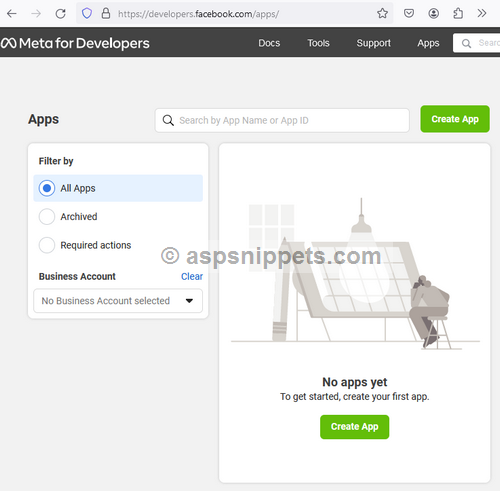The height and width of the screenshot is (491, 500).
Task: Click the browser forward arrow
Action: (36, 14)
